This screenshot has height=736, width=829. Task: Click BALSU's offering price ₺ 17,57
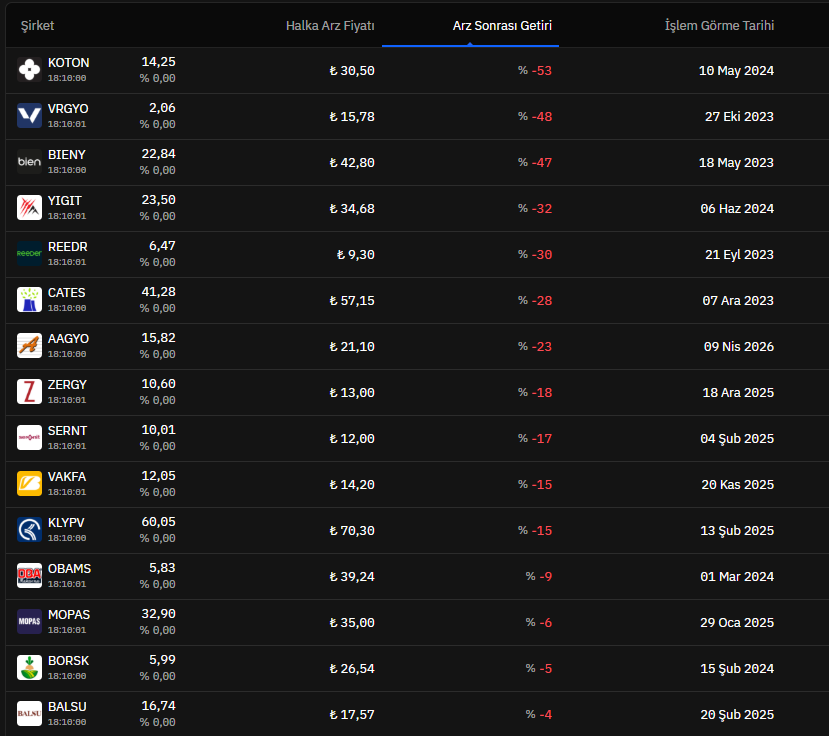pos(352,714)
